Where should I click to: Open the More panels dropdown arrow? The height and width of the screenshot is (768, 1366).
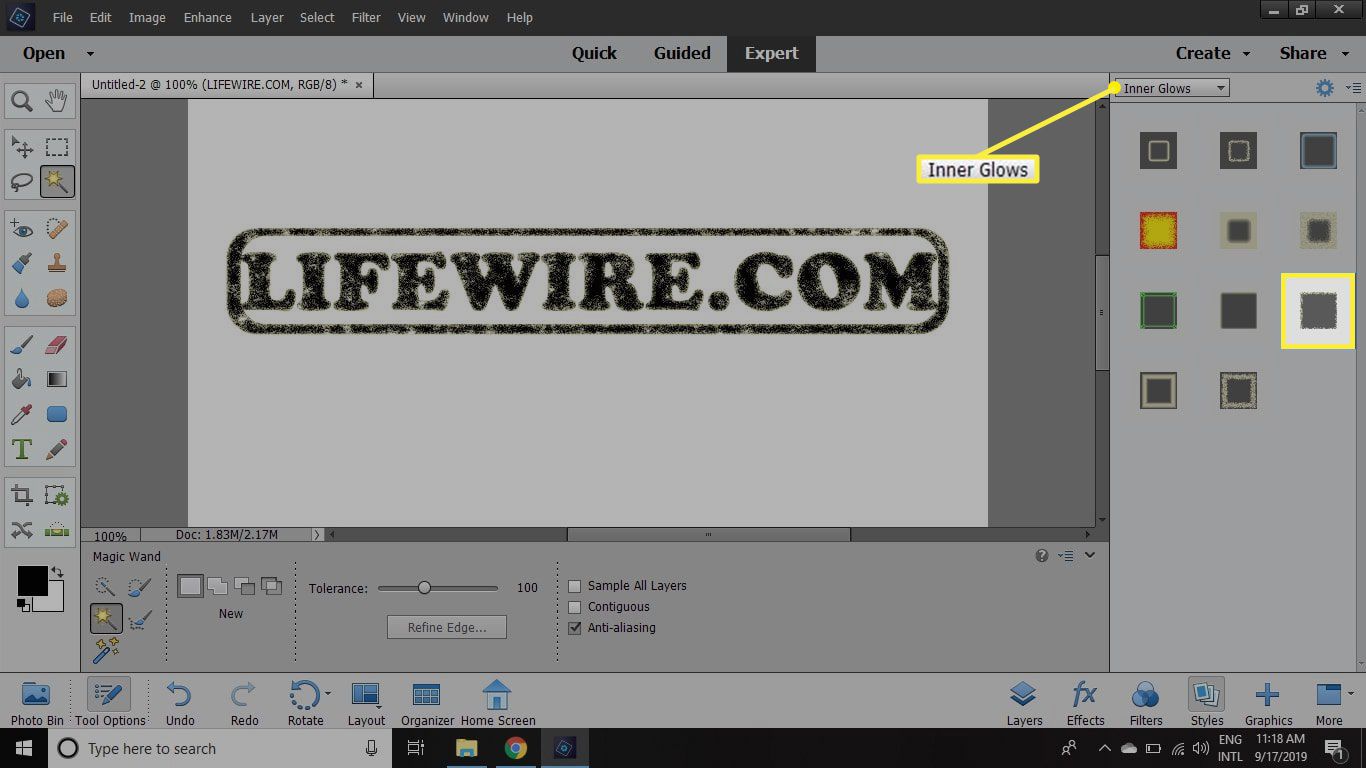coord(1351,693)
